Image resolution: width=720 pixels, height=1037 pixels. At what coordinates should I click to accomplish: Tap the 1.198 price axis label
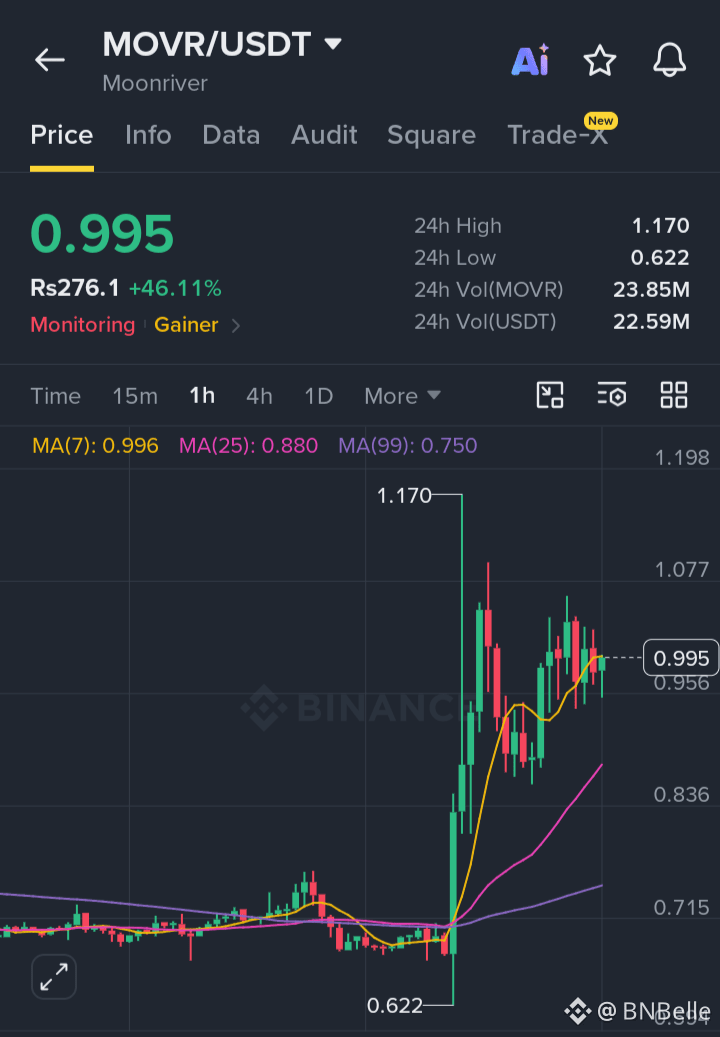[682, 458]
